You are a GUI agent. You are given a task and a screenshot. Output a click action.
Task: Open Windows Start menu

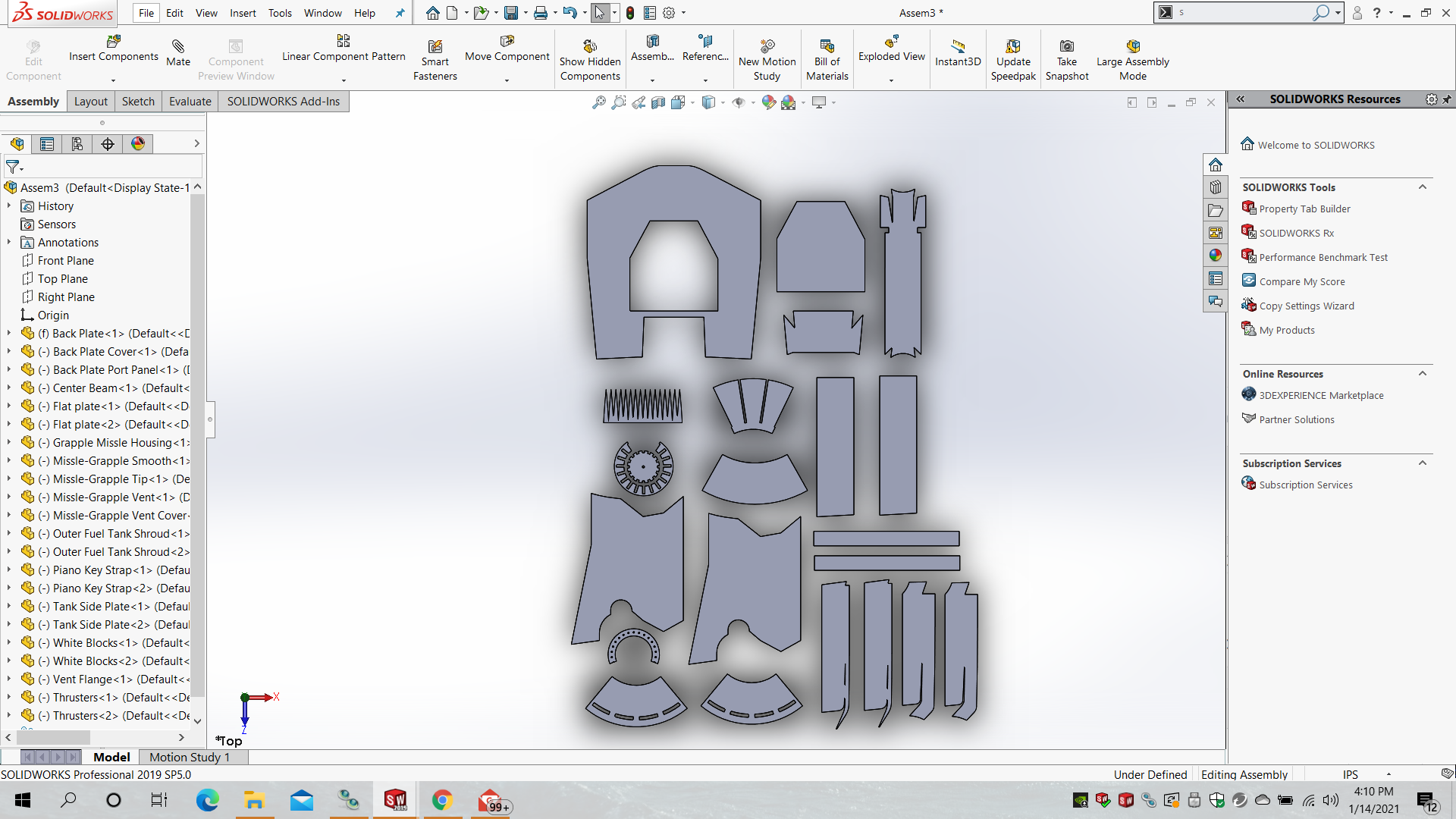tap(23, 800)
